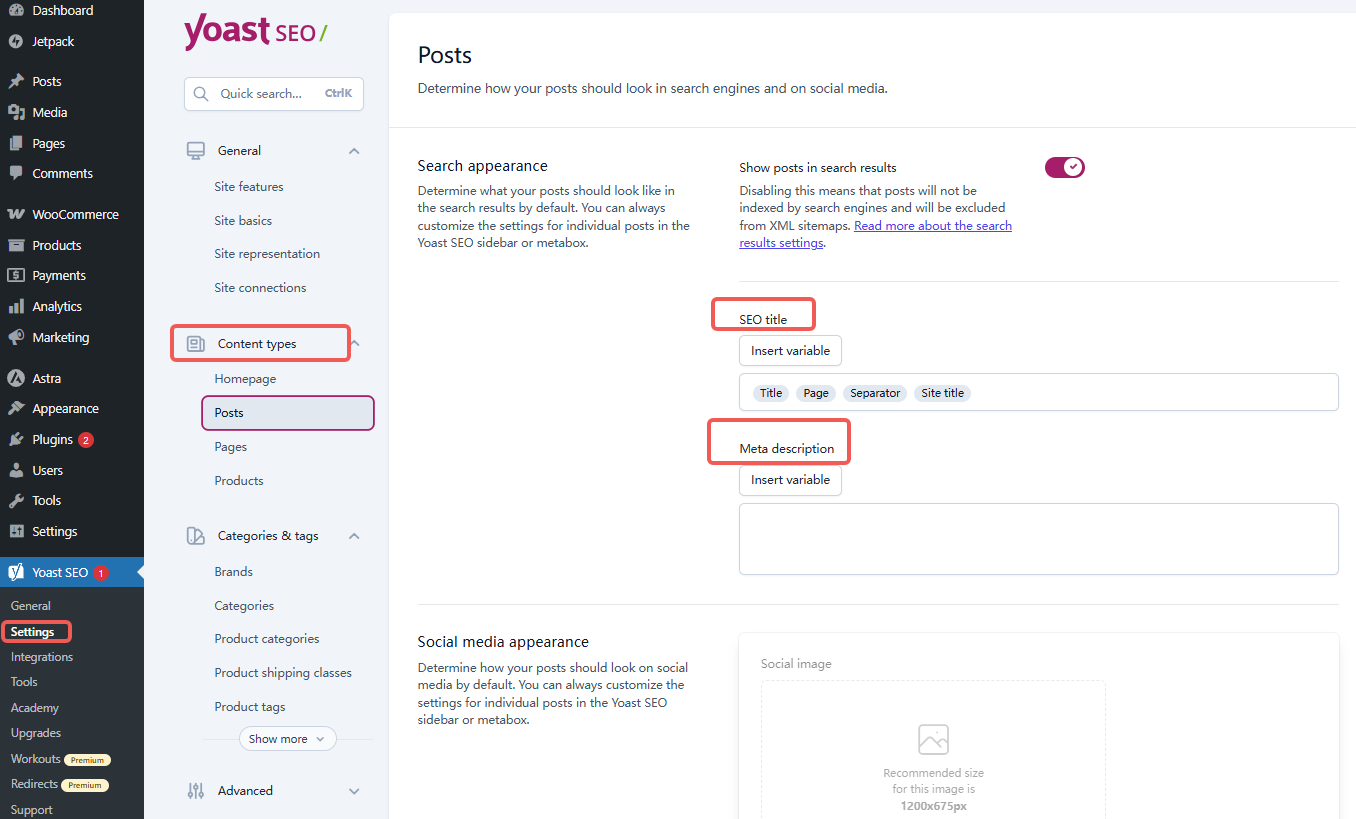The width and height of the screenshot is (1356, 819).
Task: Open the Media library from the admin sidebar
Action: pos(20,112)
